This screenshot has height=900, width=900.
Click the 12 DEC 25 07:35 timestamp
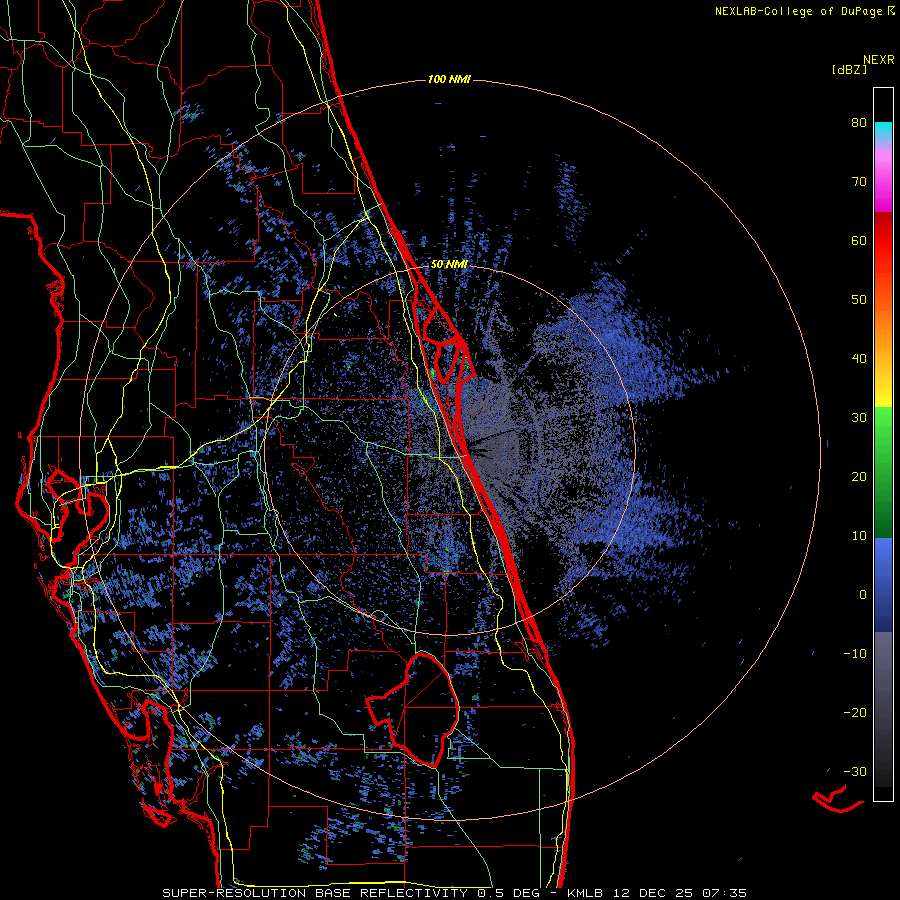click(680, 893)
